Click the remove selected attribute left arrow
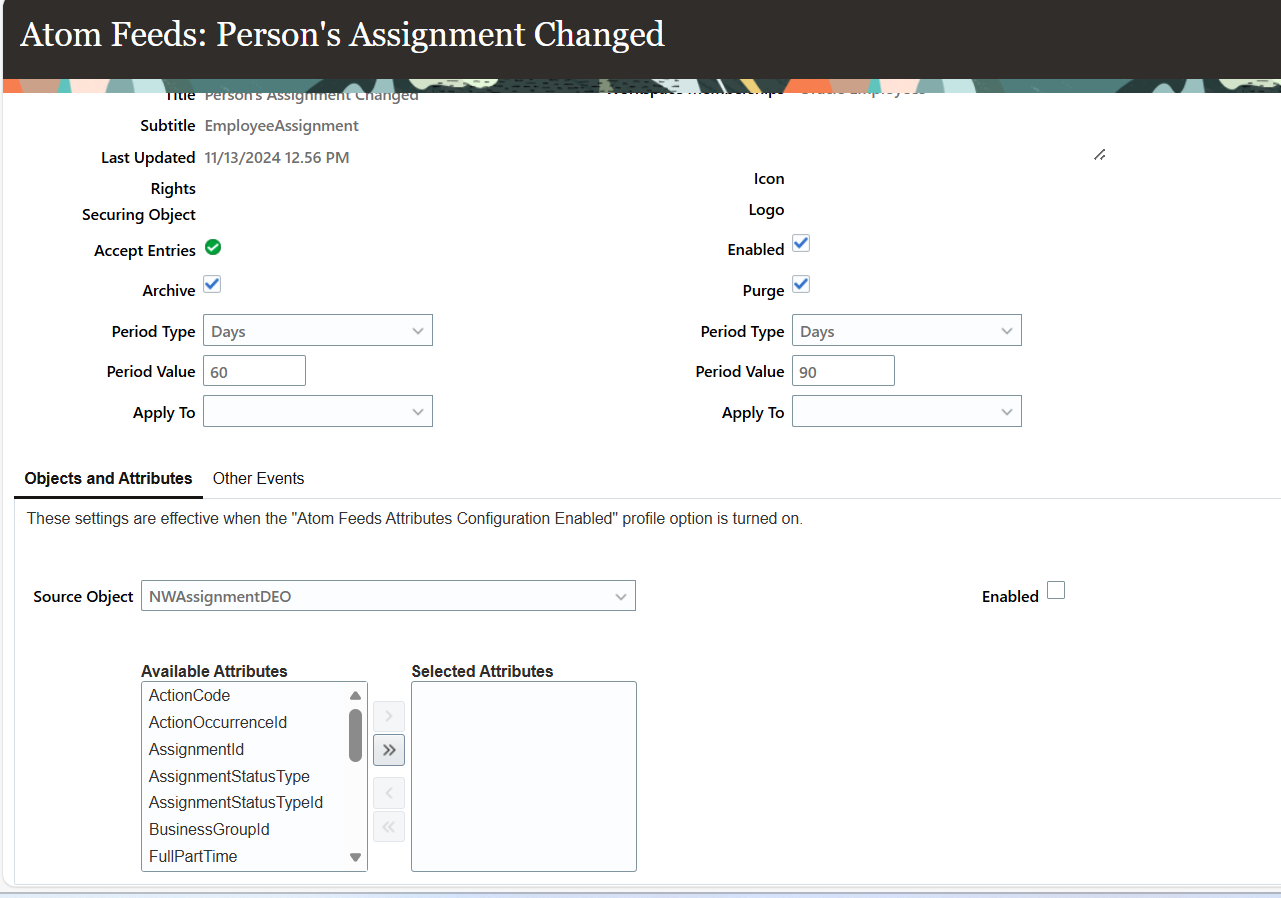The image size is (1281, 898). point(389,794)
